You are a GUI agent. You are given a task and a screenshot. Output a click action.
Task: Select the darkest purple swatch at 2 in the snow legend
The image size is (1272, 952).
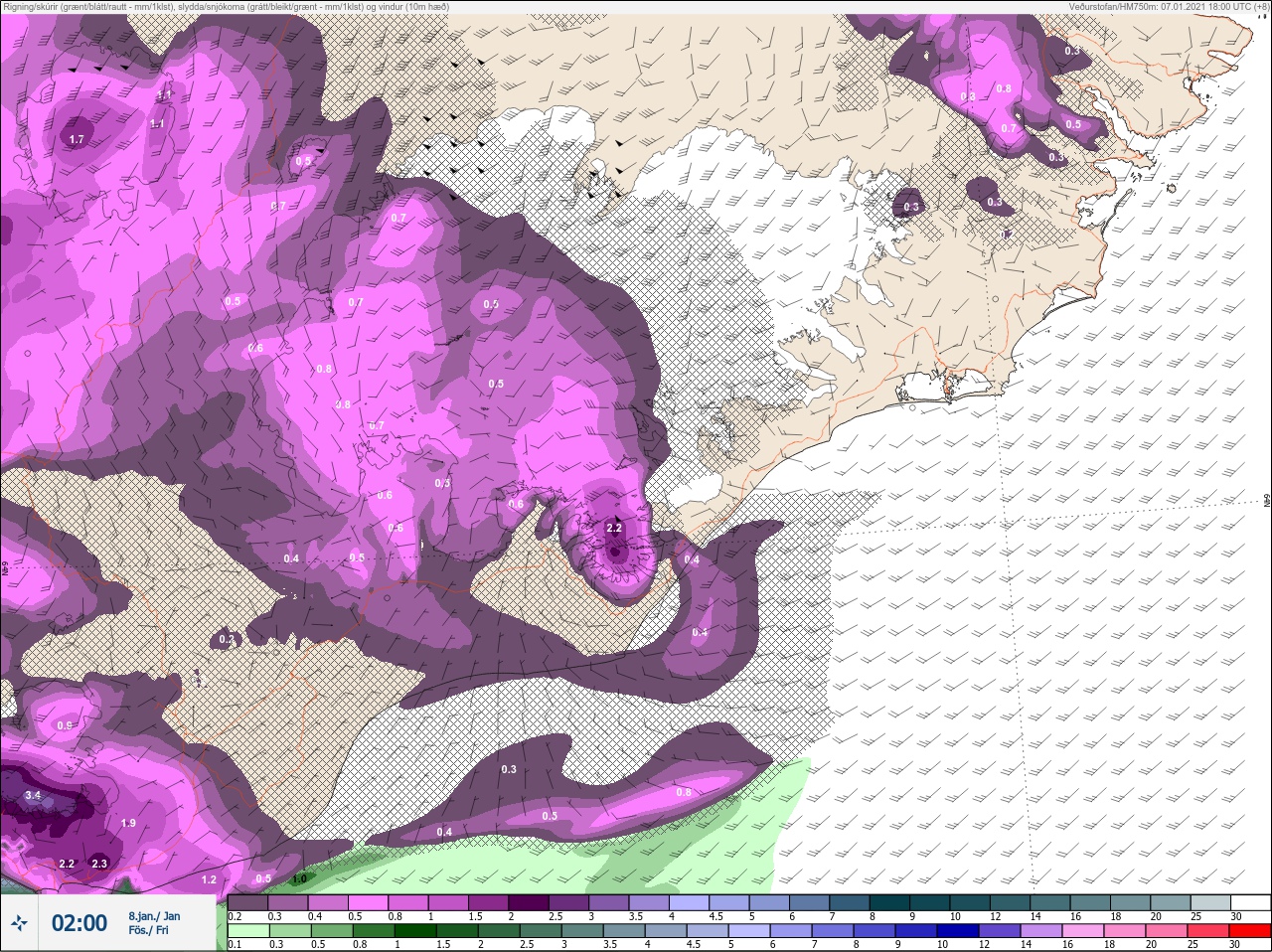pyautogui.click(x=531, y=902)
